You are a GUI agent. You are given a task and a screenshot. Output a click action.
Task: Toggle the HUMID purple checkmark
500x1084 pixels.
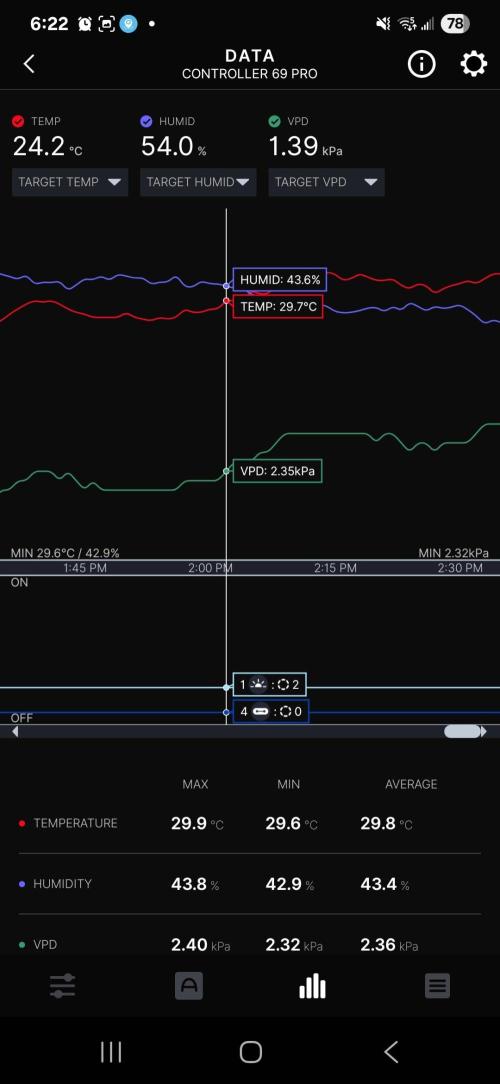pyautogui.click(x=146, y=122)
